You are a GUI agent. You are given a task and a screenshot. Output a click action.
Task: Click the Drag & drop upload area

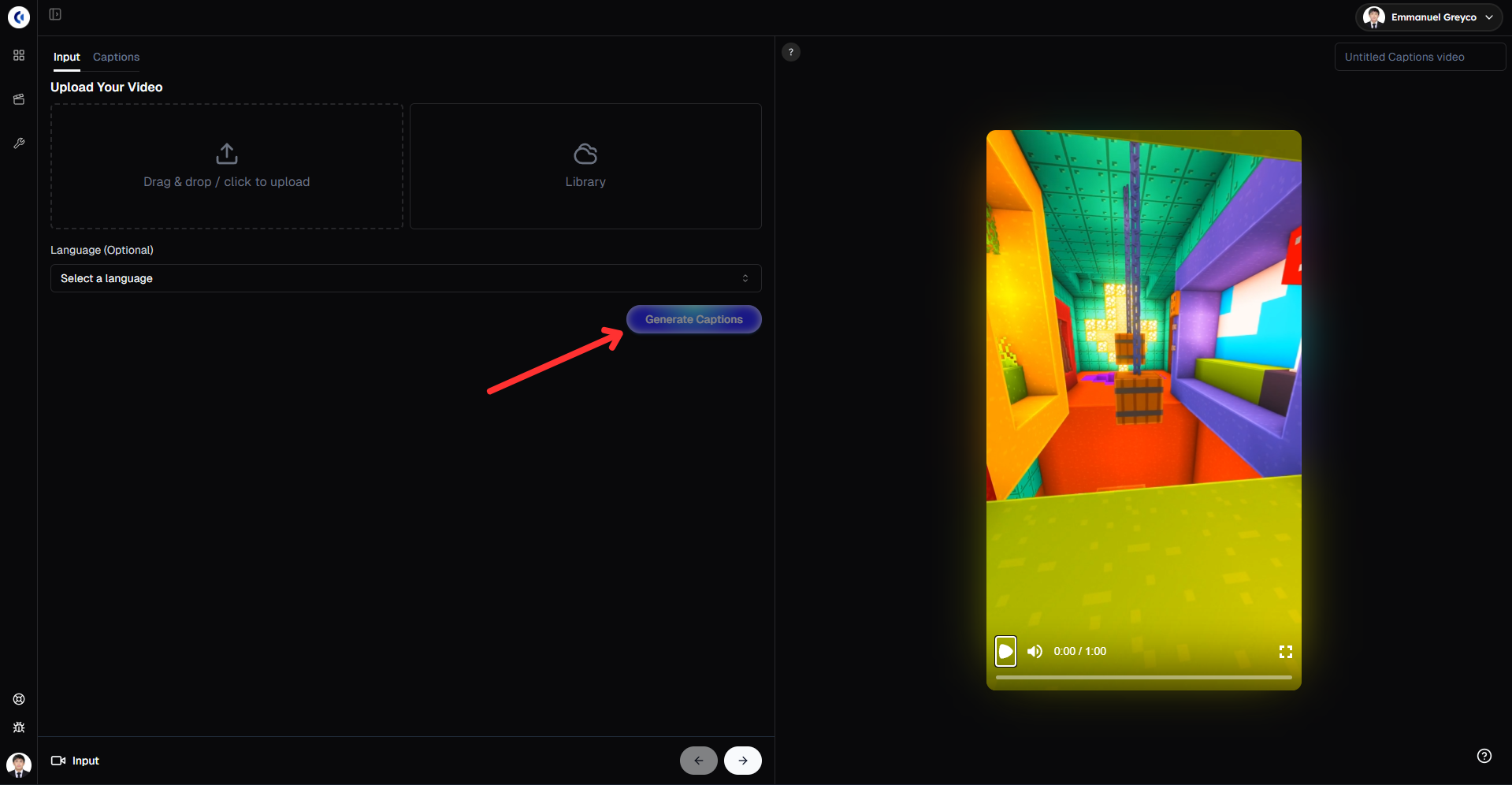pos(227,166)
